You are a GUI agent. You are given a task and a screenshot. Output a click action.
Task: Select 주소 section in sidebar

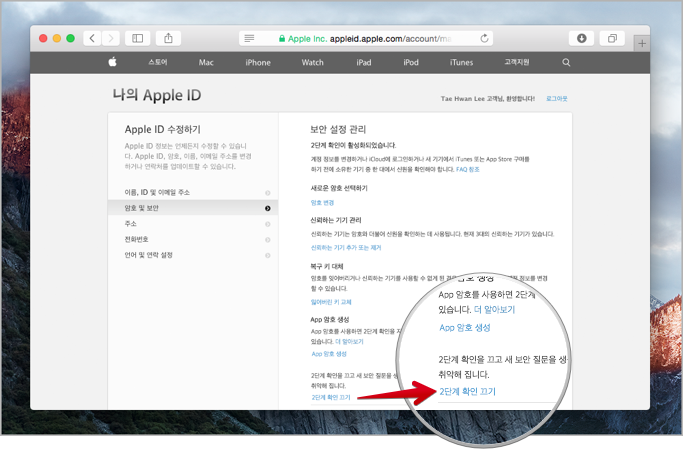coord(193,224)
